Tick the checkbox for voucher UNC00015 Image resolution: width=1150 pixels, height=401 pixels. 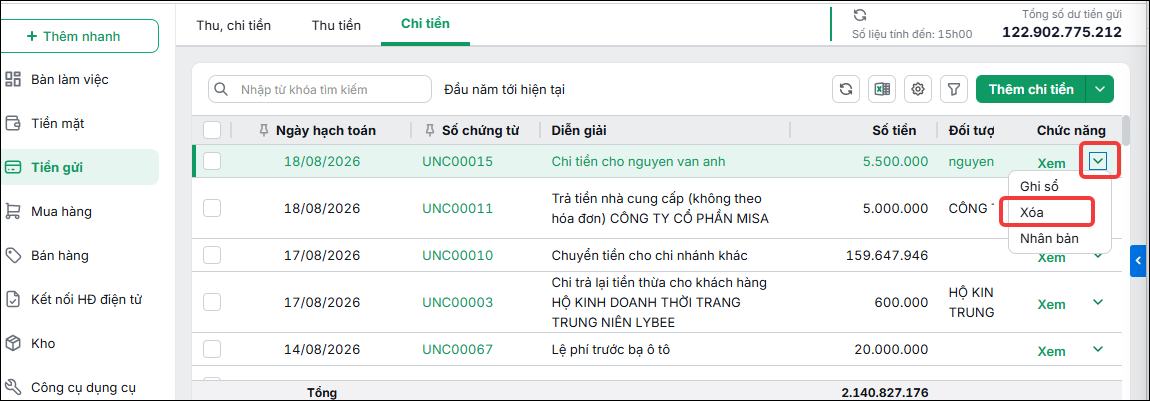point(212,161)
